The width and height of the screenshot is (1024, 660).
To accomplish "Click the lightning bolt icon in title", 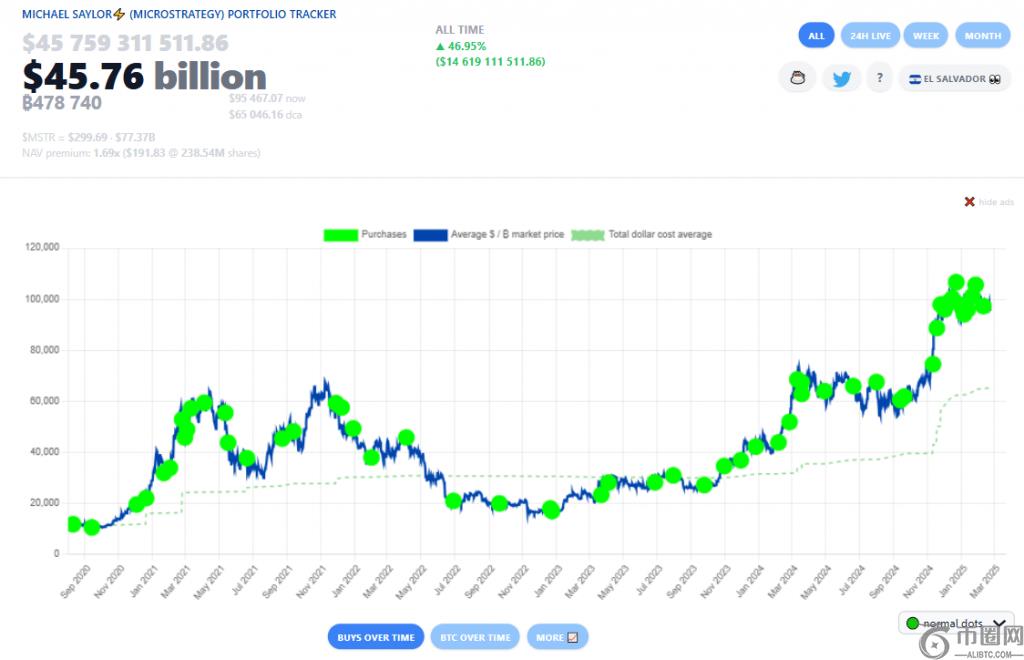I will point(119,15).
